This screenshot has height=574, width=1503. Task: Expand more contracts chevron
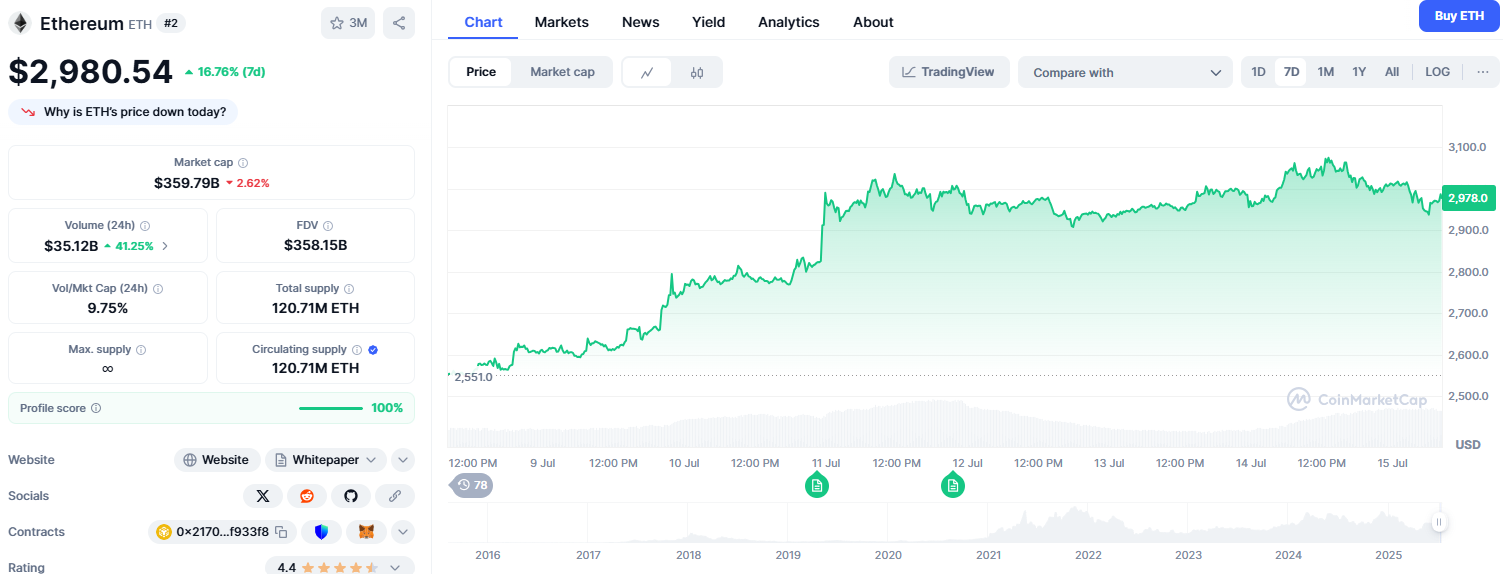point(403,532)
